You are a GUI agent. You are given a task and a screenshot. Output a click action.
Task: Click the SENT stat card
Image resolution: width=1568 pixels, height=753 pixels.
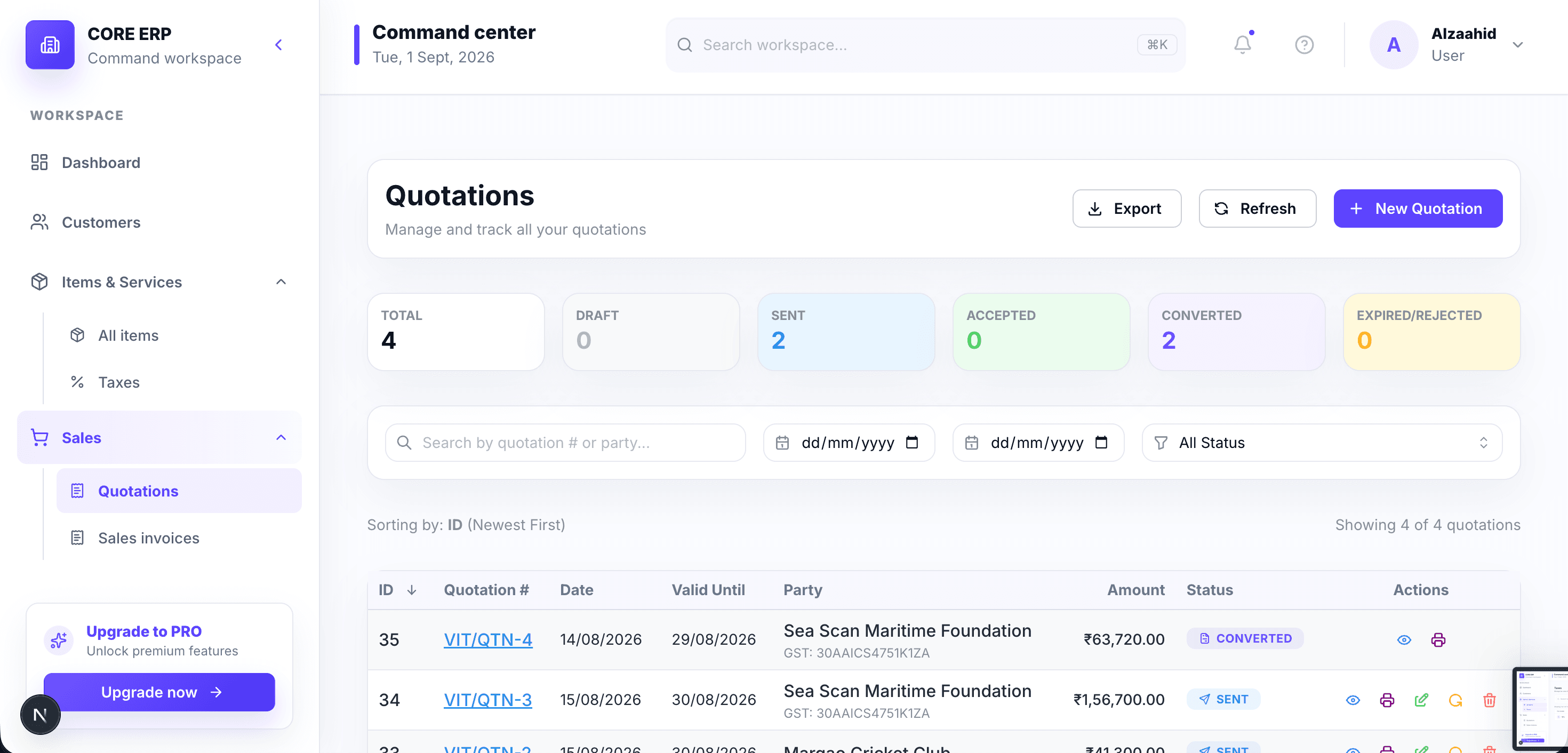846,332
